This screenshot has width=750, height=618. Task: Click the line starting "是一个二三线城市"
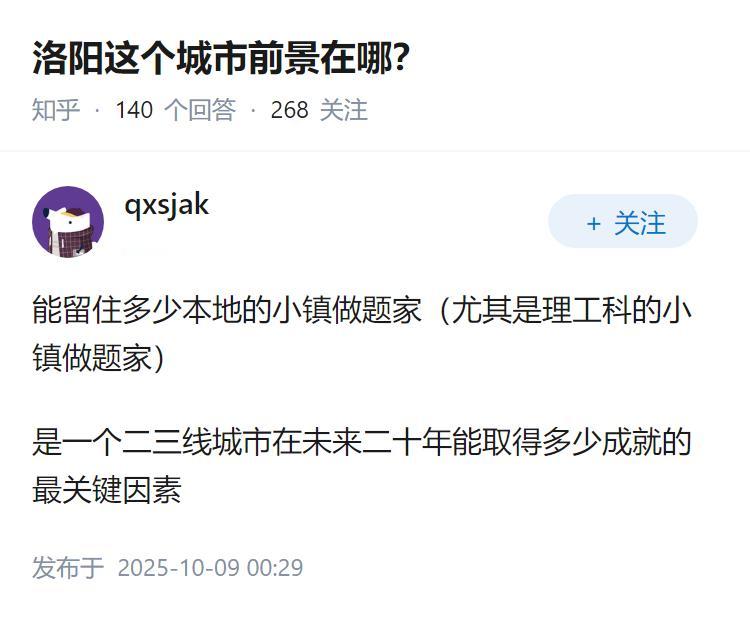click(x=360, y=442)
